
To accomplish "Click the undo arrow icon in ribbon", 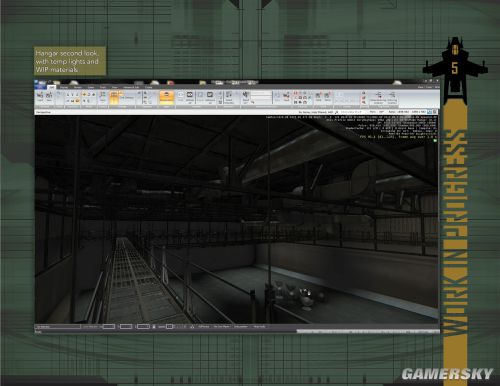I will tap(59, 94).
